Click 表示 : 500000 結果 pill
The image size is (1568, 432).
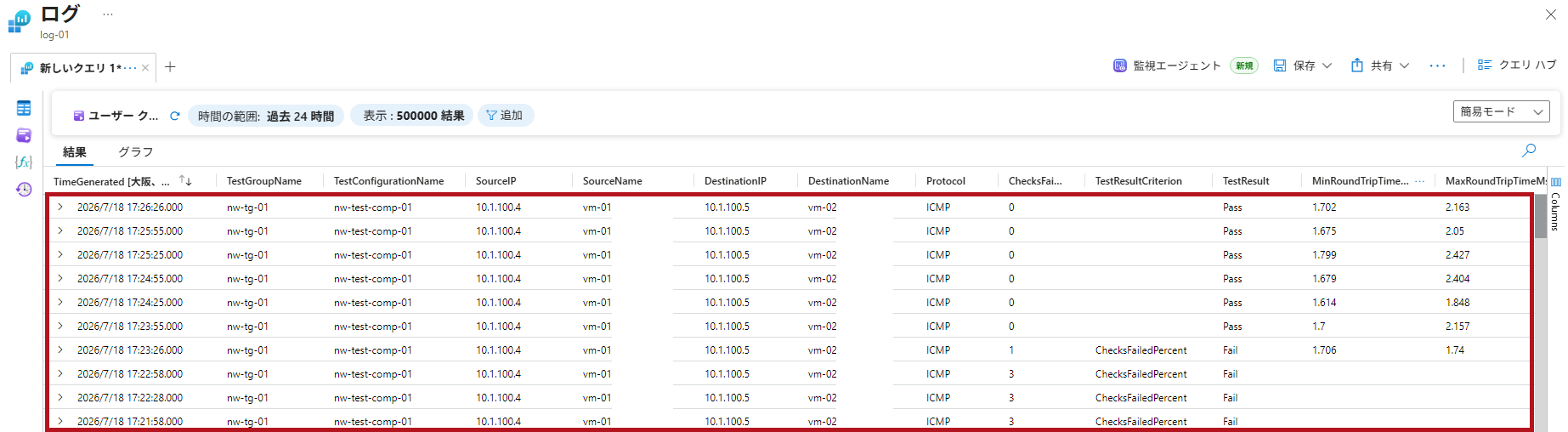click(x=414, y=116)
